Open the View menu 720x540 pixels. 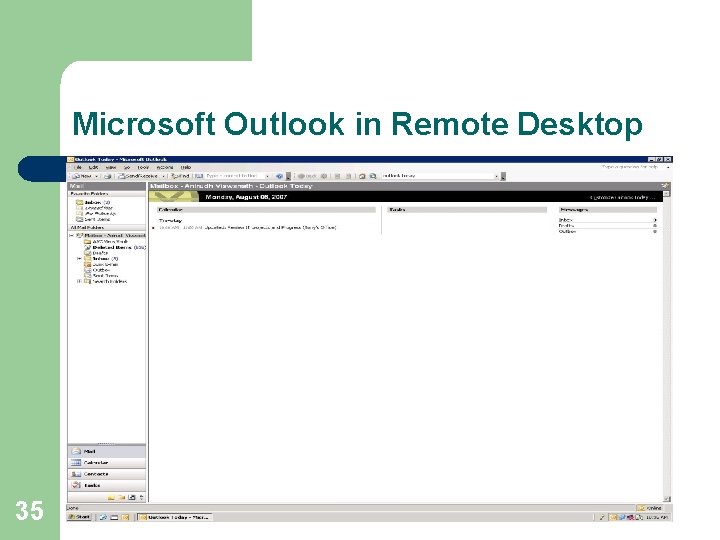[111, 168]
